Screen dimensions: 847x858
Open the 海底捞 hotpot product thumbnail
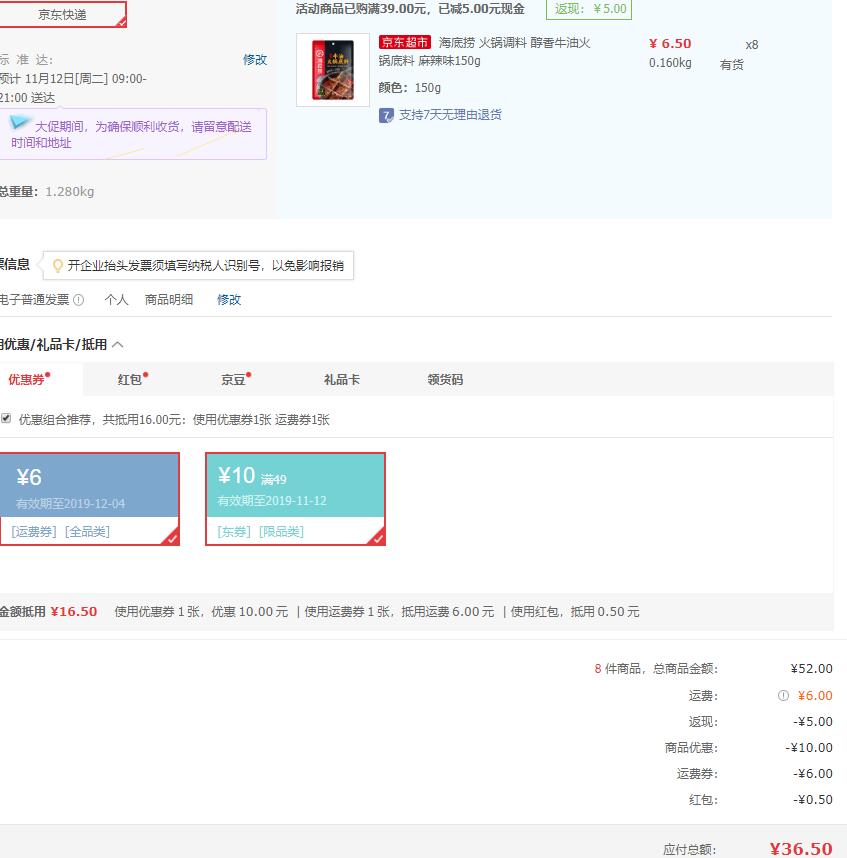point(333,70)
